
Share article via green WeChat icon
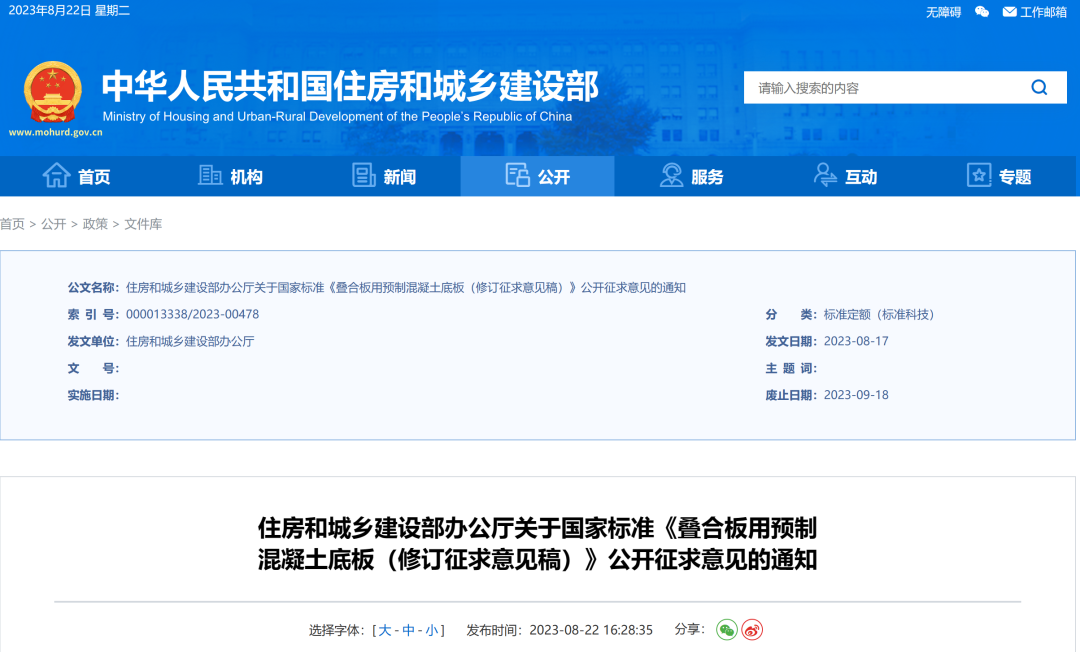point(727,630)
